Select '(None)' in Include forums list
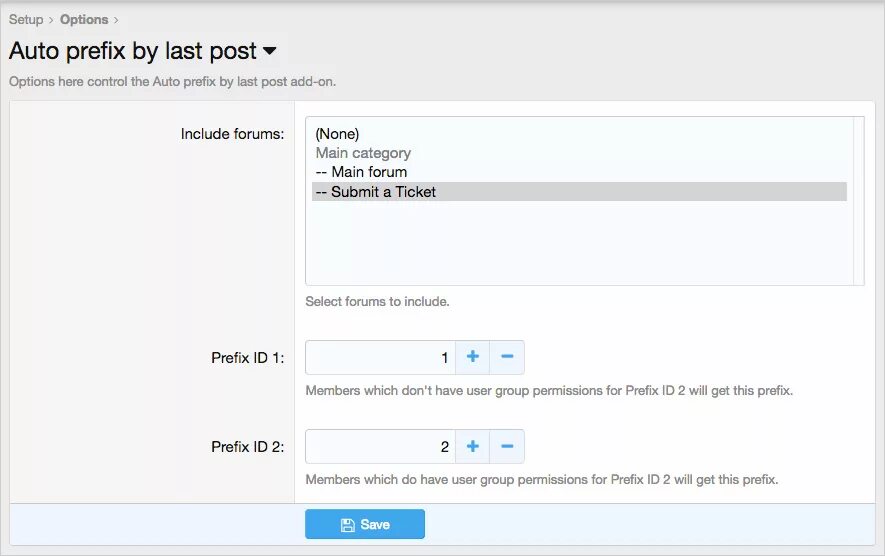The height and width of the screenshot is (556, 885). click(337, 134)
